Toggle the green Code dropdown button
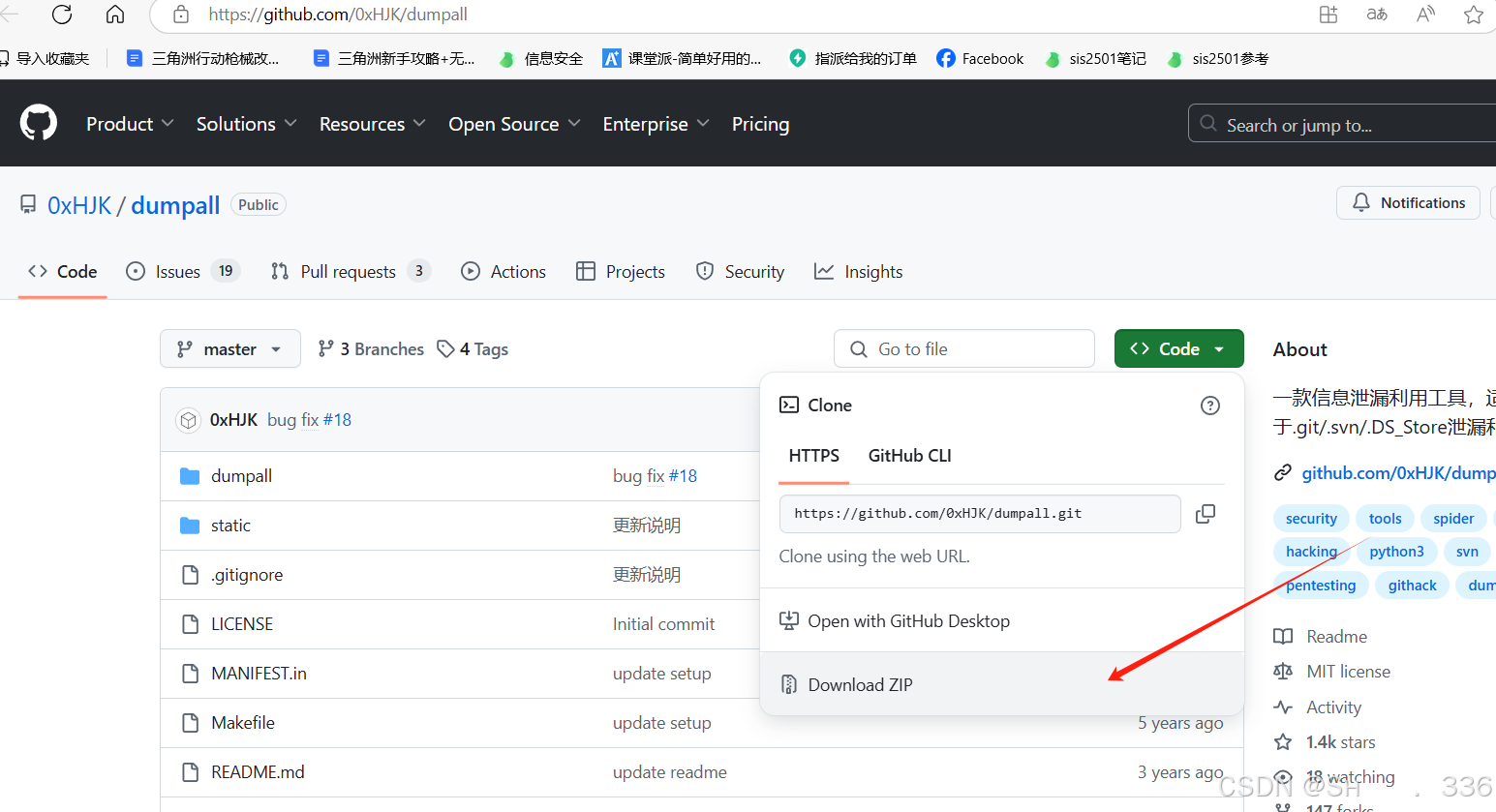Screen dimensions: 1496x812 point(1178,349)
